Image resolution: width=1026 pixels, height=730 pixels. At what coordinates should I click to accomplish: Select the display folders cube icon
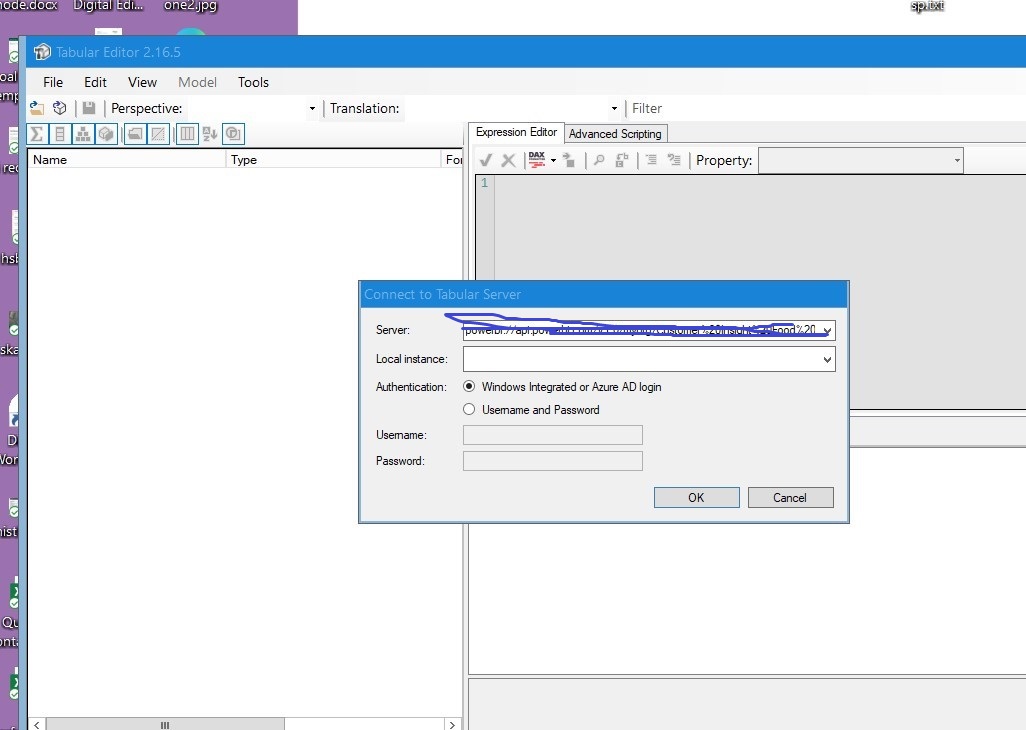(107, 133)
